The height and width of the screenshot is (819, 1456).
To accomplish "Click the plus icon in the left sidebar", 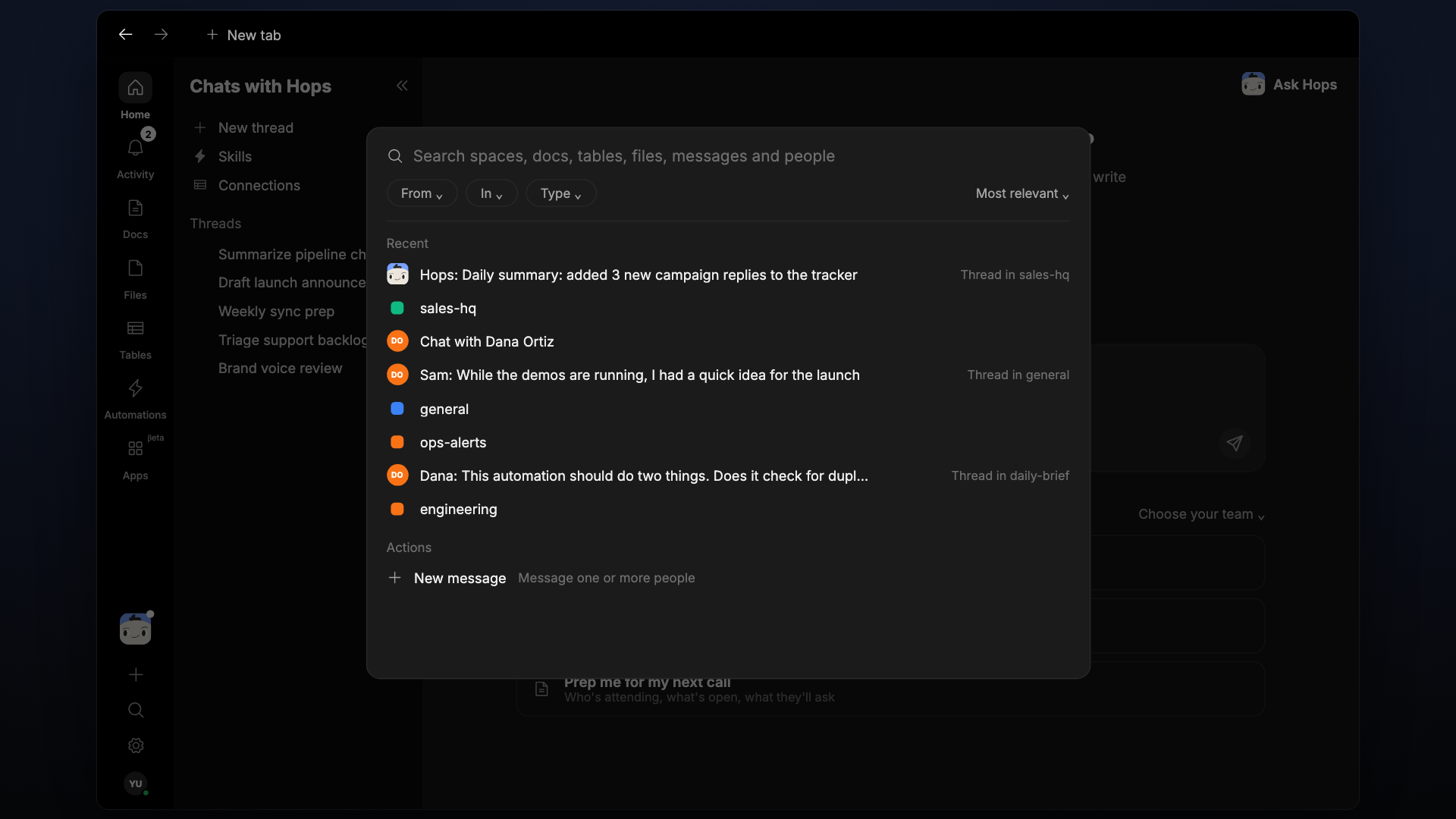I will point(135,674).
